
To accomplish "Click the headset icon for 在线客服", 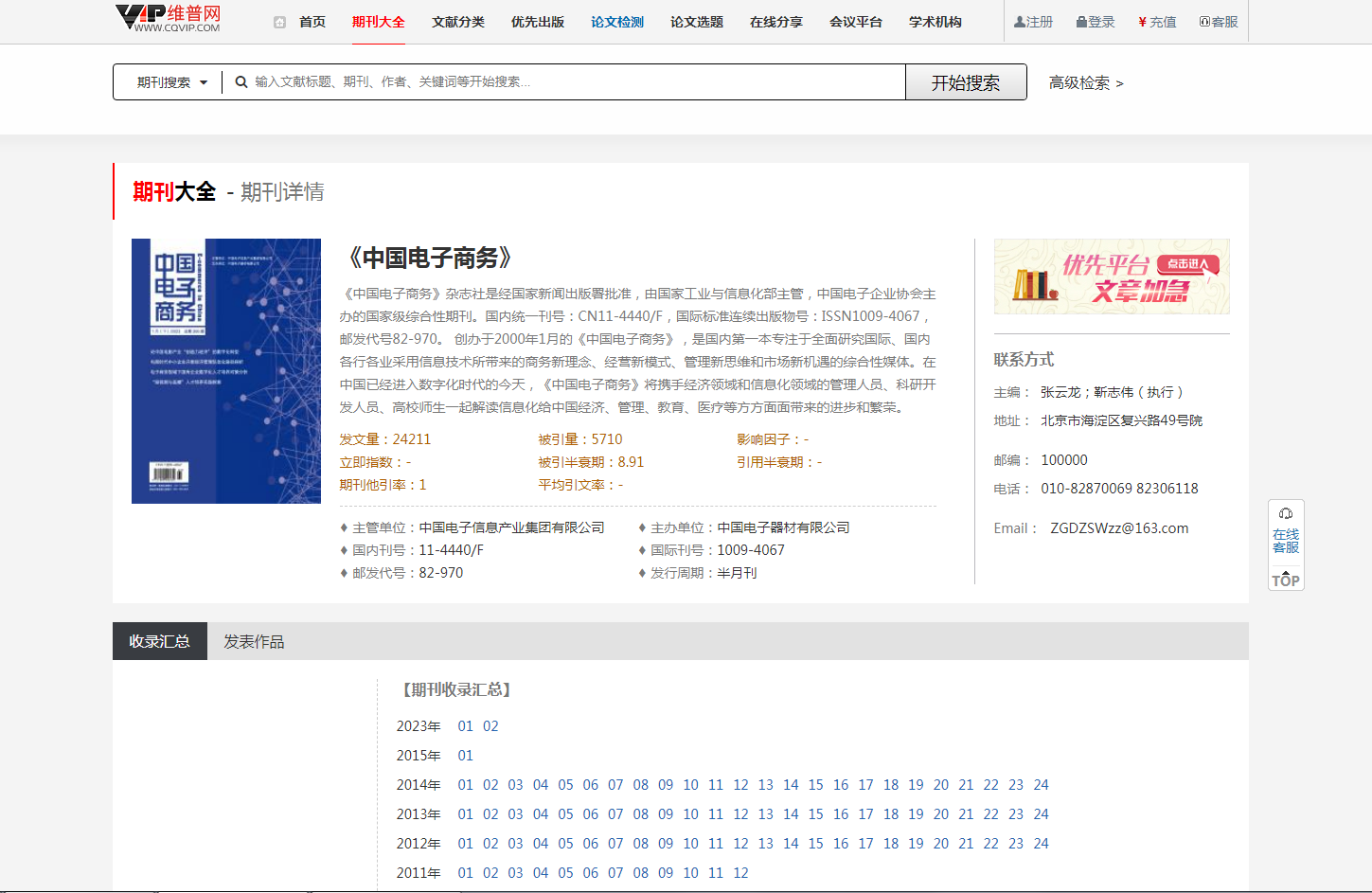I will (x=1286, y=513).
